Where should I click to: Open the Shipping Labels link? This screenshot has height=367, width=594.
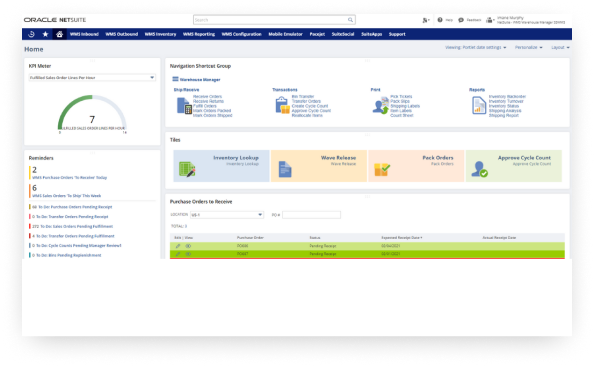pyautogui.click(x=405, y=106)
